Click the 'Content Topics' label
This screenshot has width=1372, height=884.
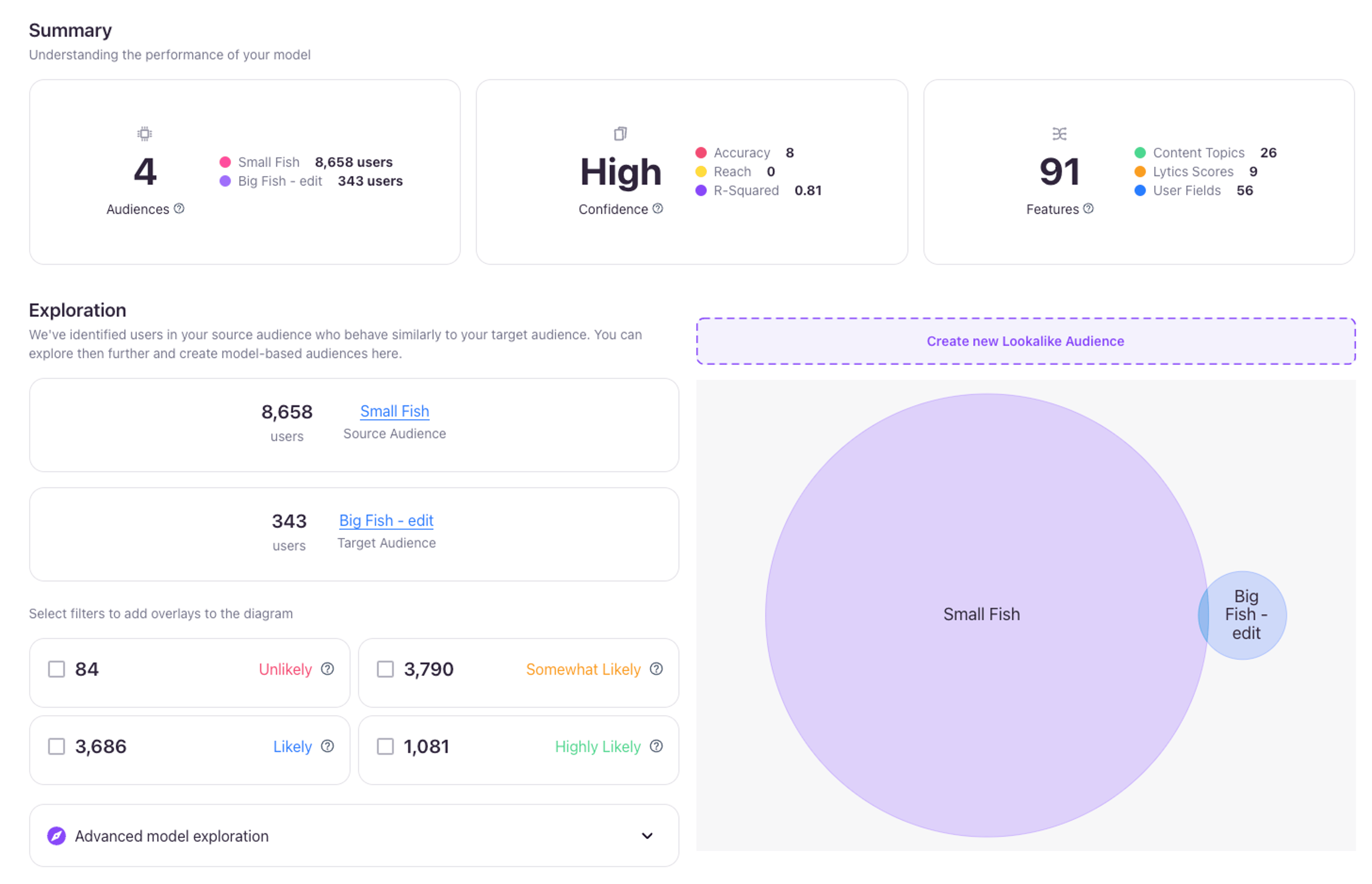click(x=1199, y=153)
